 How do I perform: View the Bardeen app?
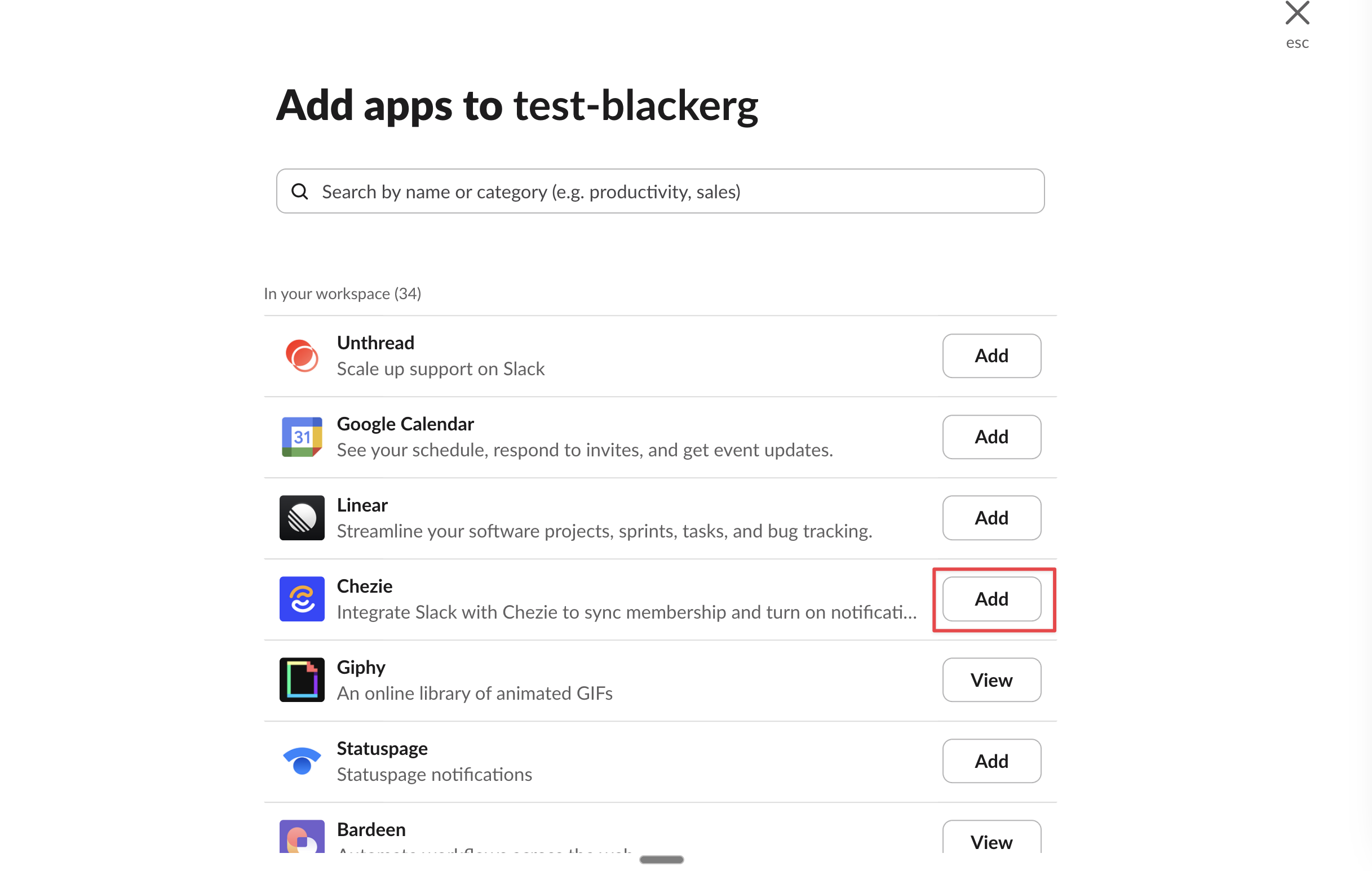pyautogui.click(x=991, y=839)
